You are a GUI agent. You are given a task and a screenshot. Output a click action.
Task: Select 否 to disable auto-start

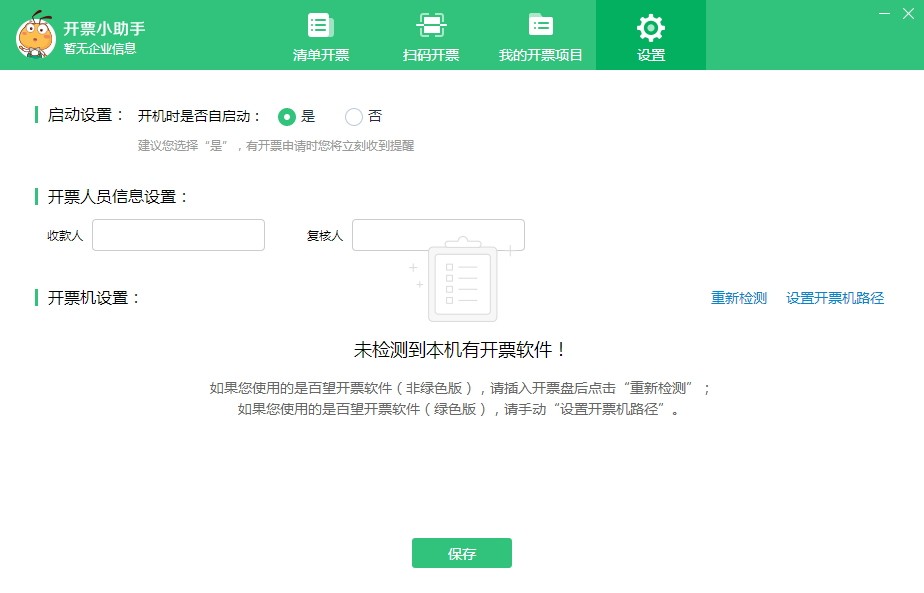tap(354, 117)
